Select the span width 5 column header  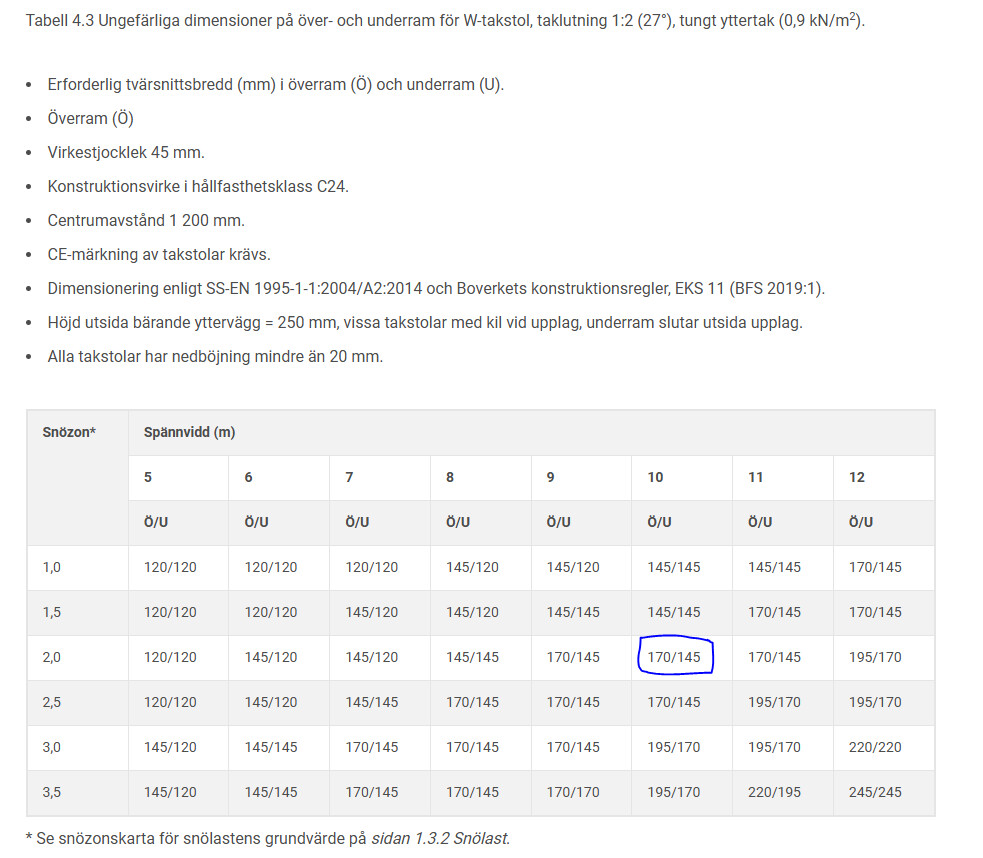tap(148, 477)
